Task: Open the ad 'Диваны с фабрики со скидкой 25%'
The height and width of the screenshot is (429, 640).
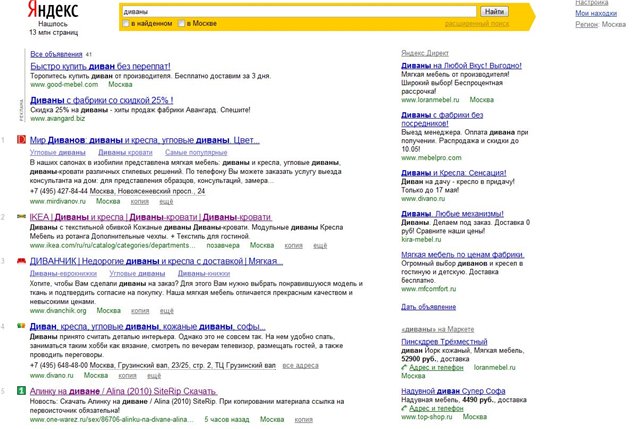Action: coord(102,100)
